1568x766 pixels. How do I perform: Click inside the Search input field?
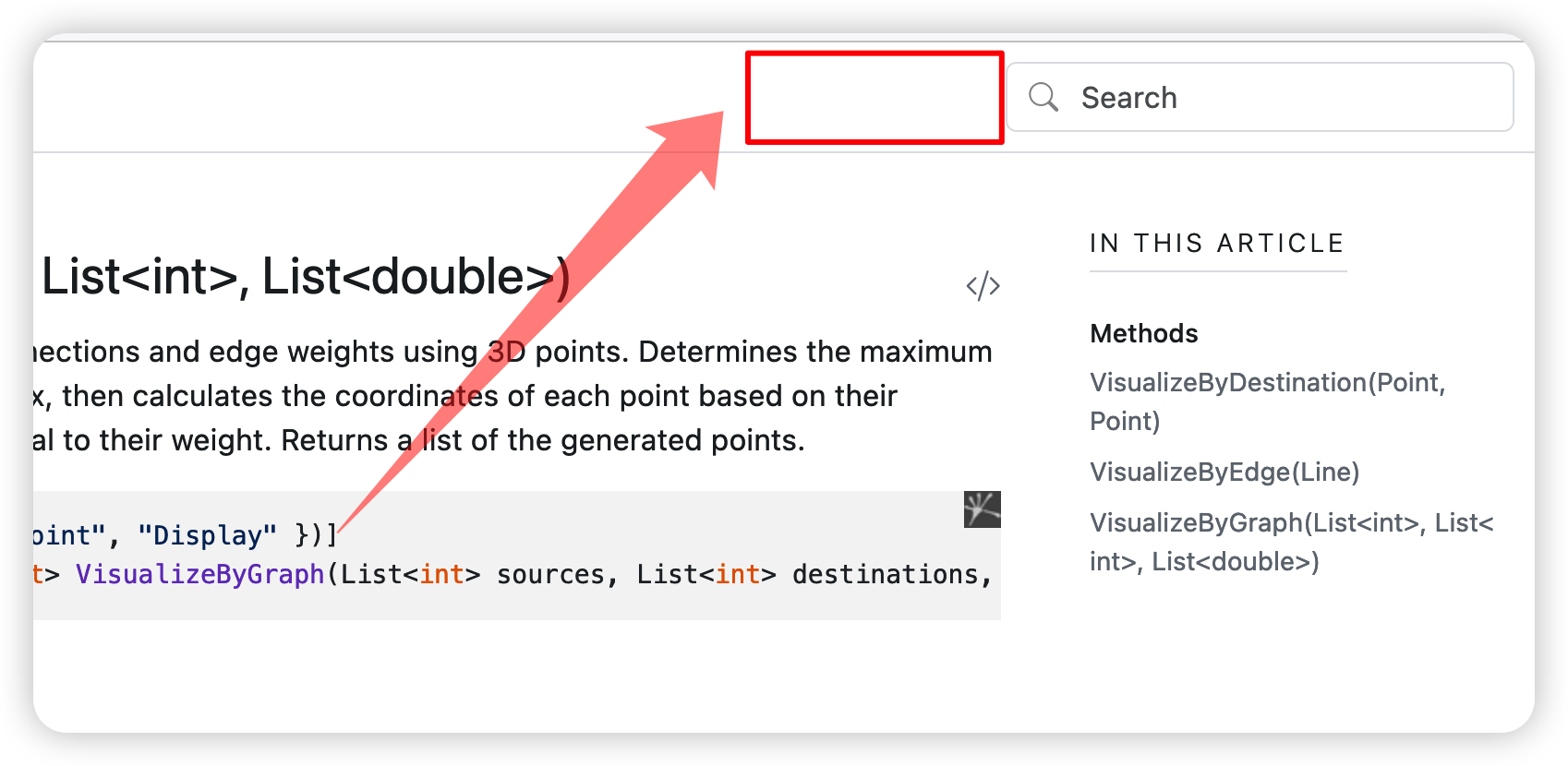[x=1219, y=96]
